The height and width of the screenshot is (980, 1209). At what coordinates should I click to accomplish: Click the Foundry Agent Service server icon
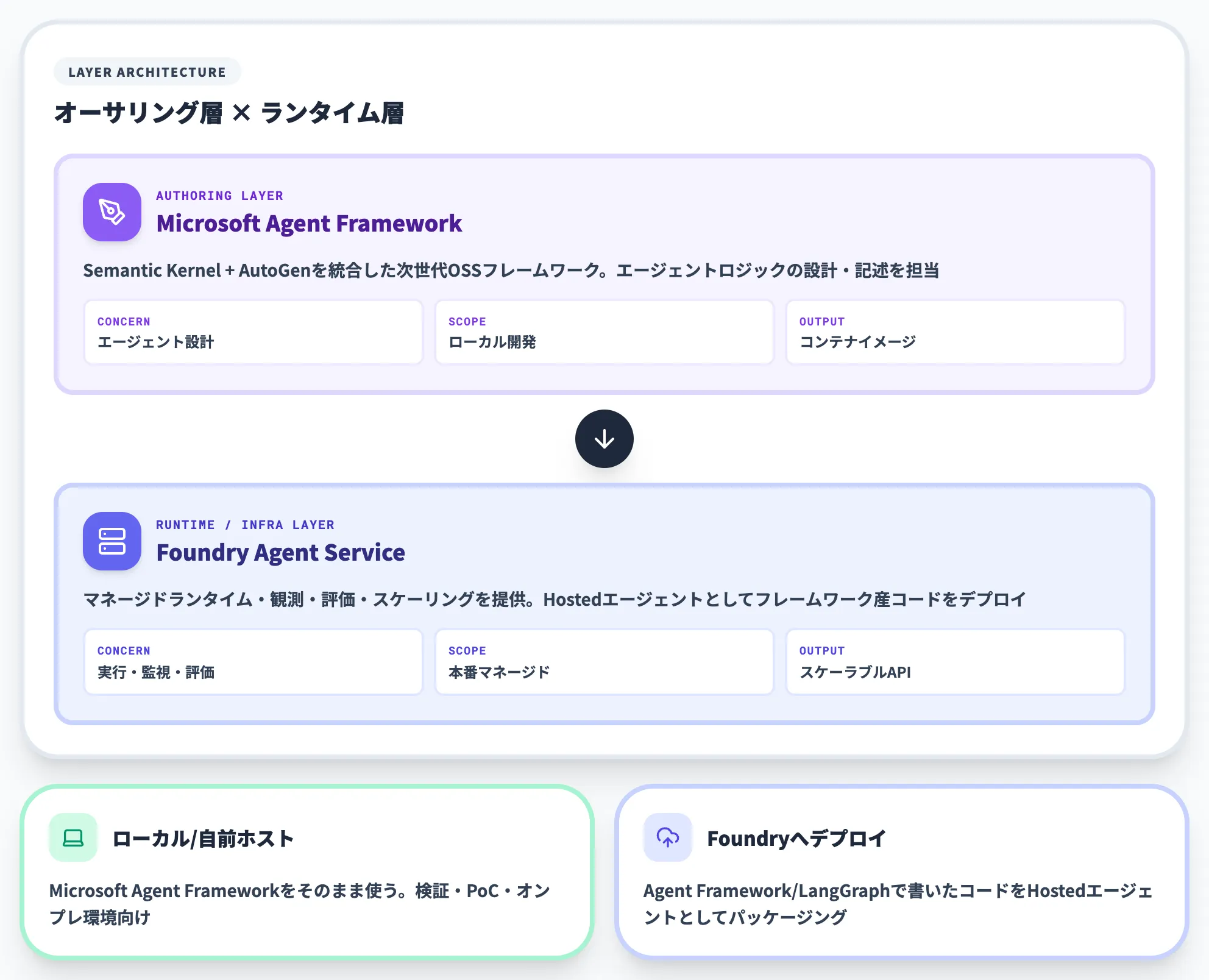[112, 541]
